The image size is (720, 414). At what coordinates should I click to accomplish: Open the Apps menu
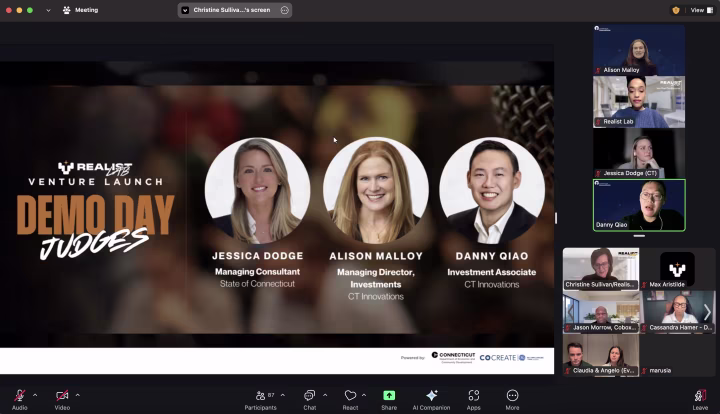click(473, 399)
